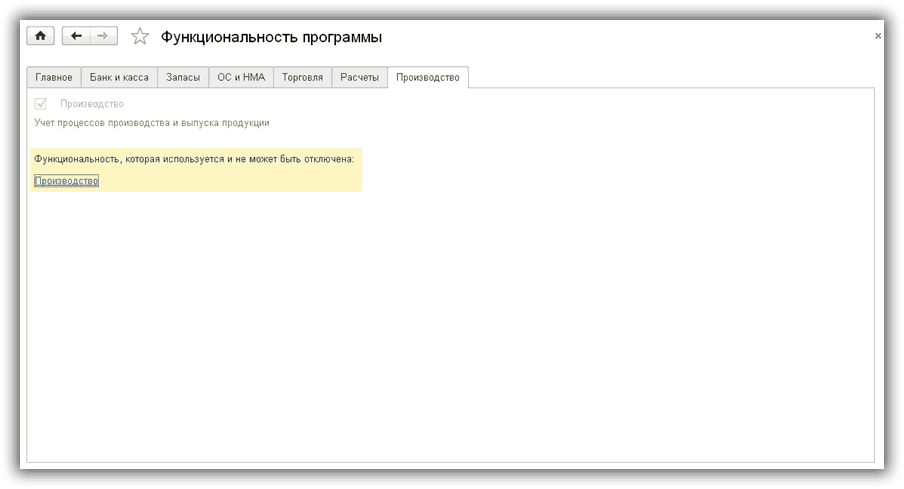
Task: Go forward with the right arrow
Action: pos(103,36)
